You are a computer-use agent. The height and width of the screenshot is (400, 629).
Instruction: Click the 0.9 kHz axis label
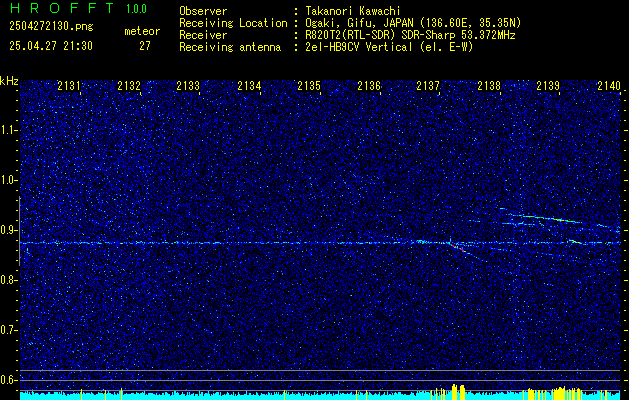coord(8,230)
